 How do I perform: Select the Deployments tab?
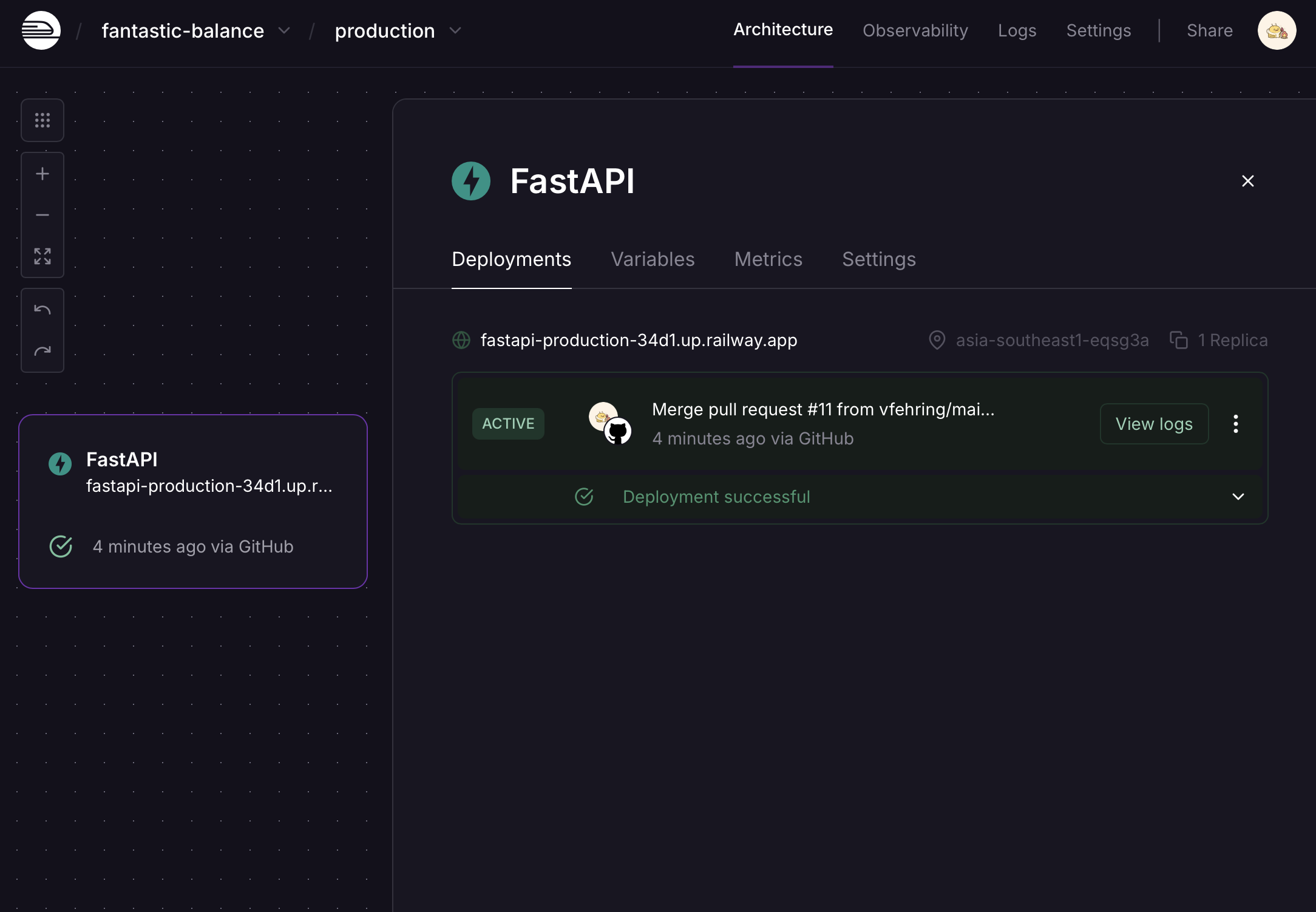(512, 259)
